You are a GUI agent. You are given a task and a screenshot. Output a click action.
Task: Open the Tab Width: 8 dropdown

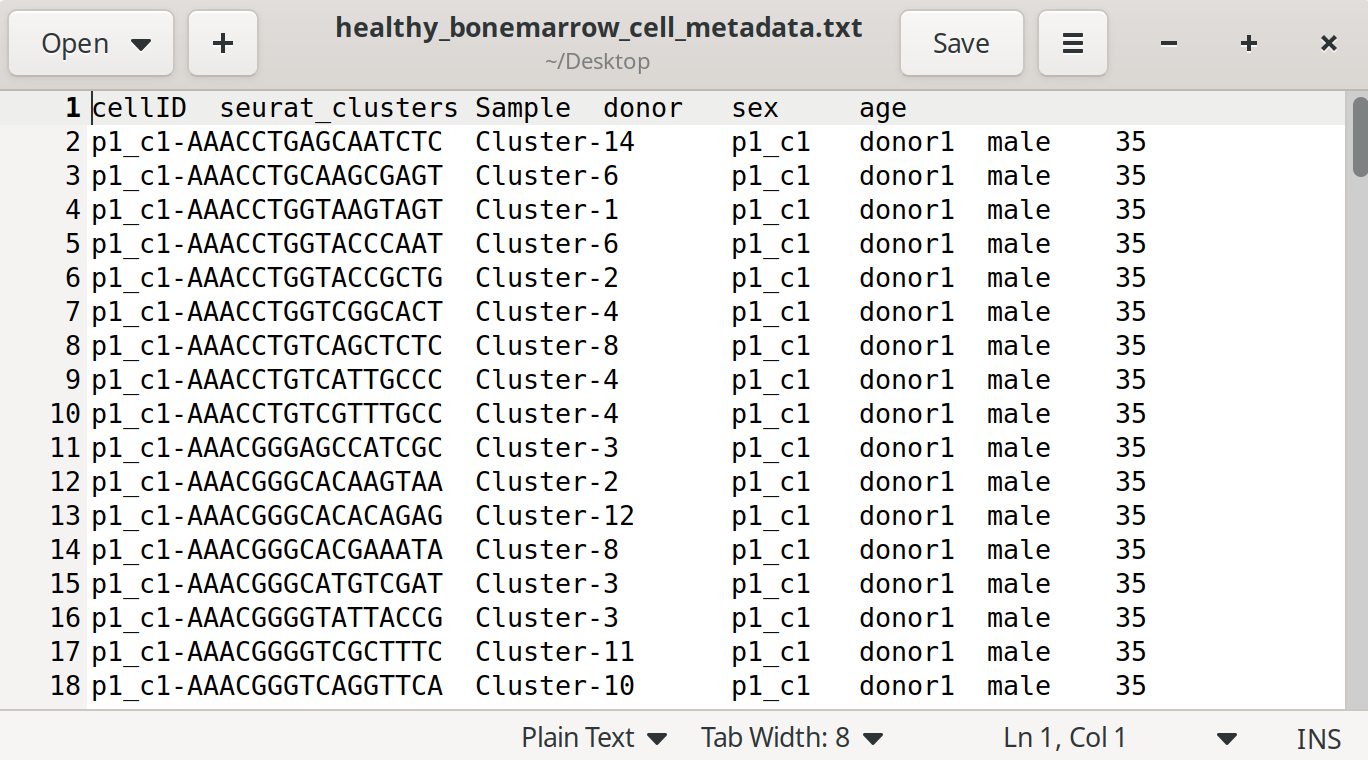(x=791, y=738)
